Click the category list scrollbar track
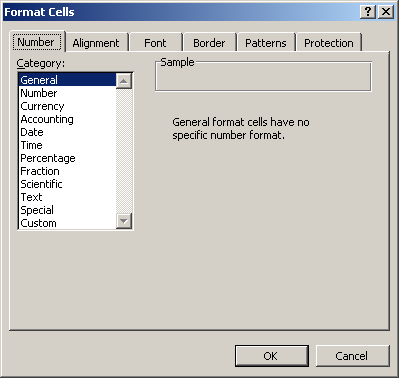 pyautogui.click(x=124, y=151)
